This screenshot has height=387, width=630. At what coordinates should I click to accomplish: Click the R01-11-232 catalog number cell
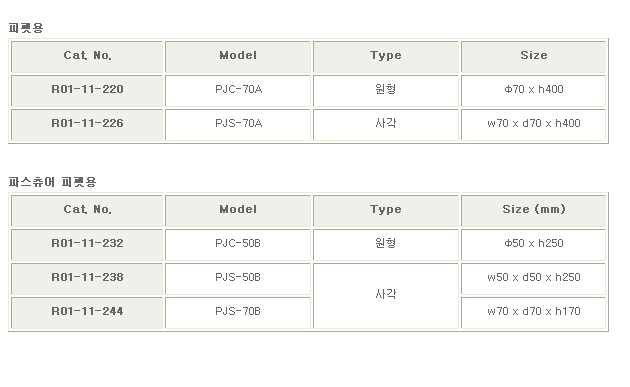coord(87,245)
